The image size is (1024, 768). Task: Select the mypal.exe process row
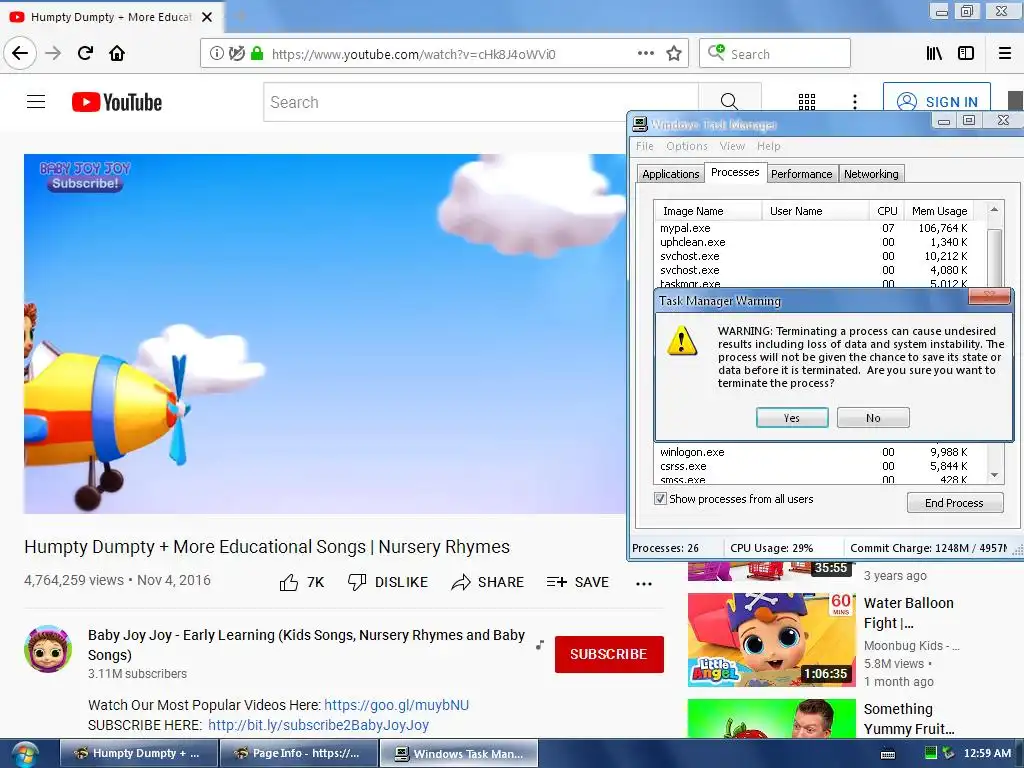814,228
